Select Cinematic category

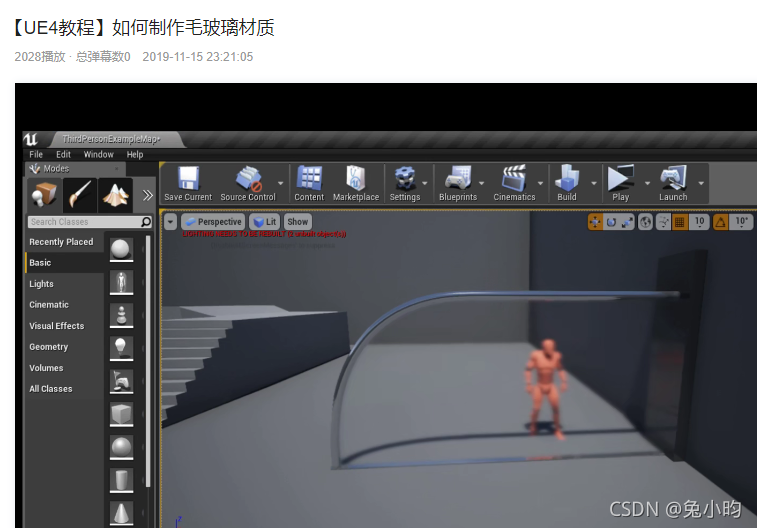pos(64,305)
